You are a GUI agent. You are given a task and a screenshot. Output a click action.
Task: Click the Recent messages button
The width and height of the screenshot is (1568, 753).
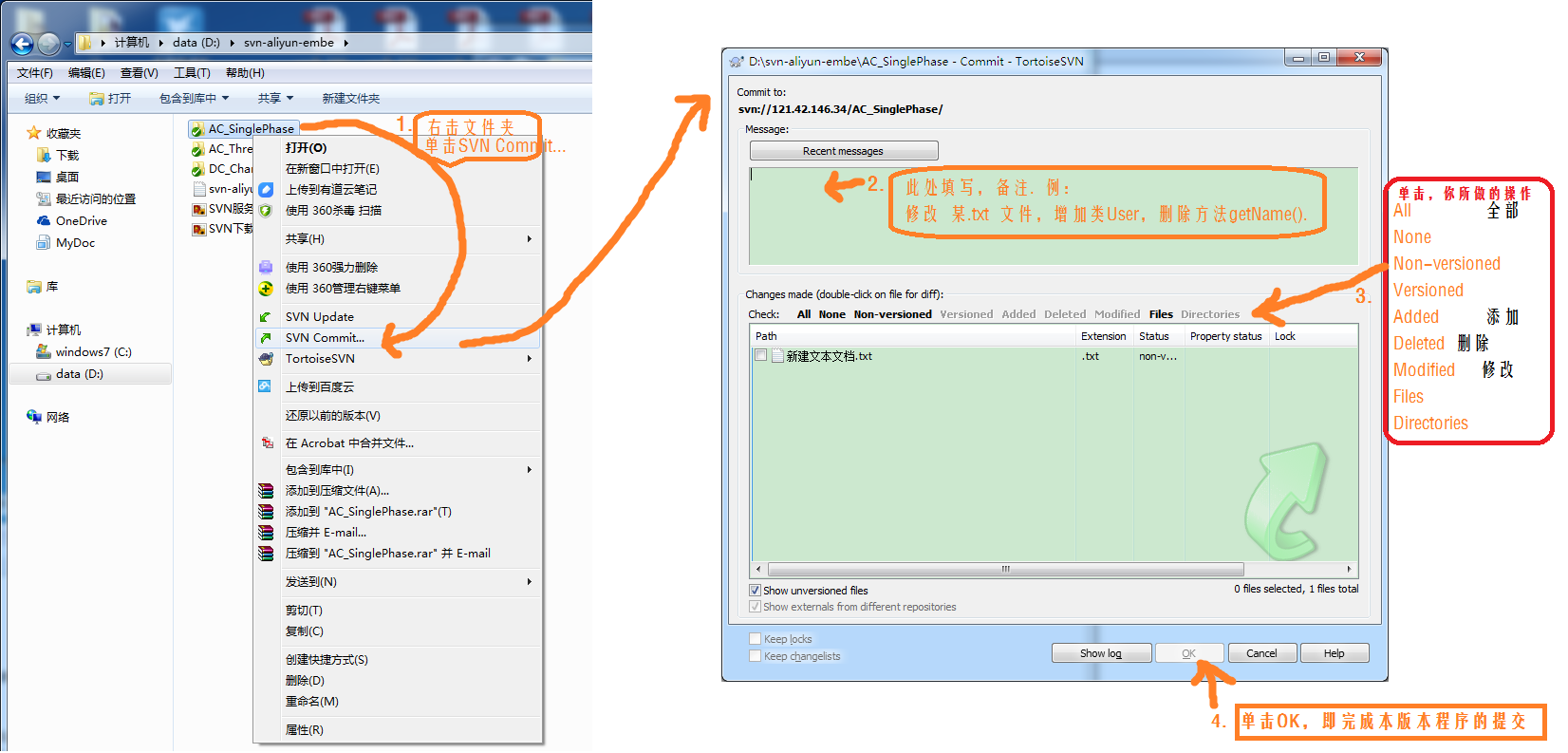tap(843, 151)
